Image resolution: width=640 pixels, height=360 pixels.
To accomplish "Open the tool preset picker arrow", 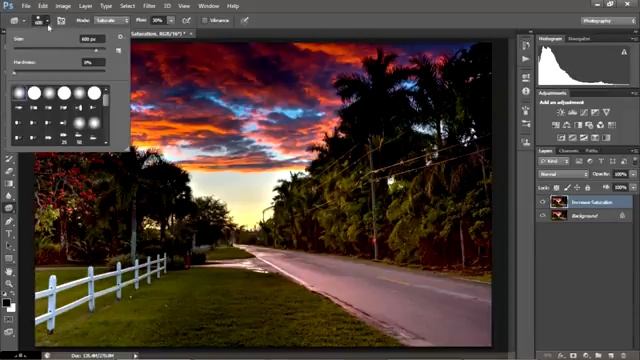I will pos(24,21).
